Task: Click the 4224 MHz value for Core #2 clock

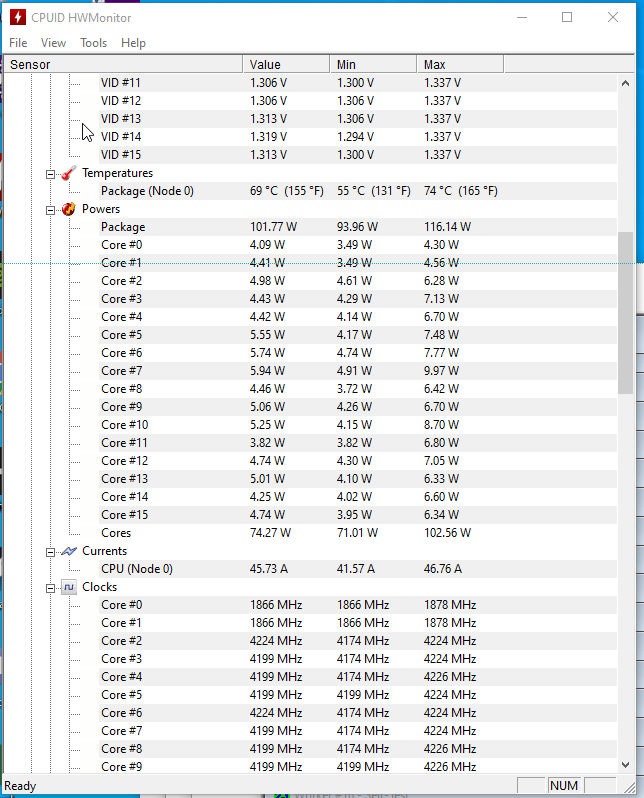Action: (x=276, y=641)
